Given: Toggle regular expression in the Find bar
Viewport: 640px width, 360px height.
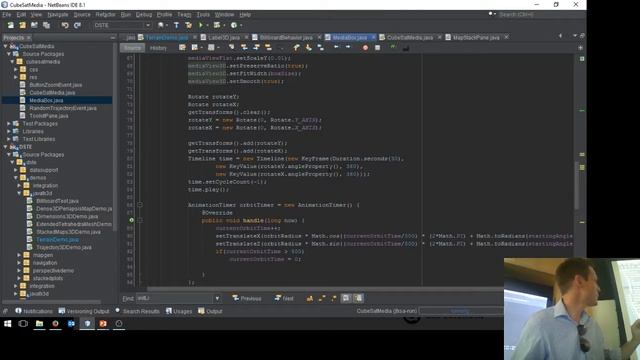Looking at the screenshot, I should click(334, 298).
